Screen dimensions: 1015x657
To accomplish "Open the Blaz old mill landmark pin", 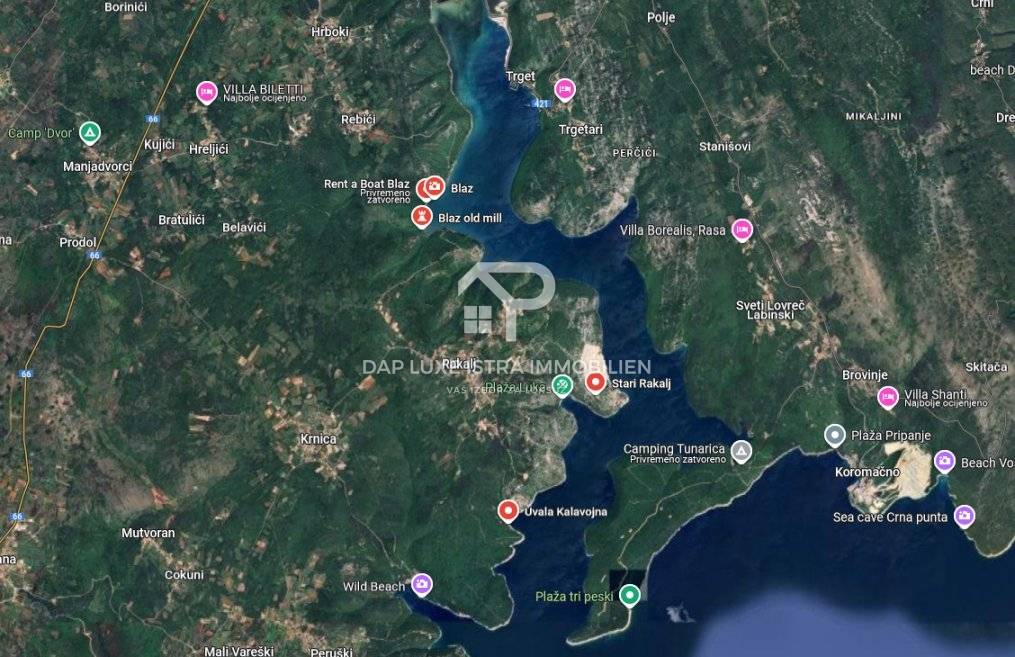I will click(422, 217).
